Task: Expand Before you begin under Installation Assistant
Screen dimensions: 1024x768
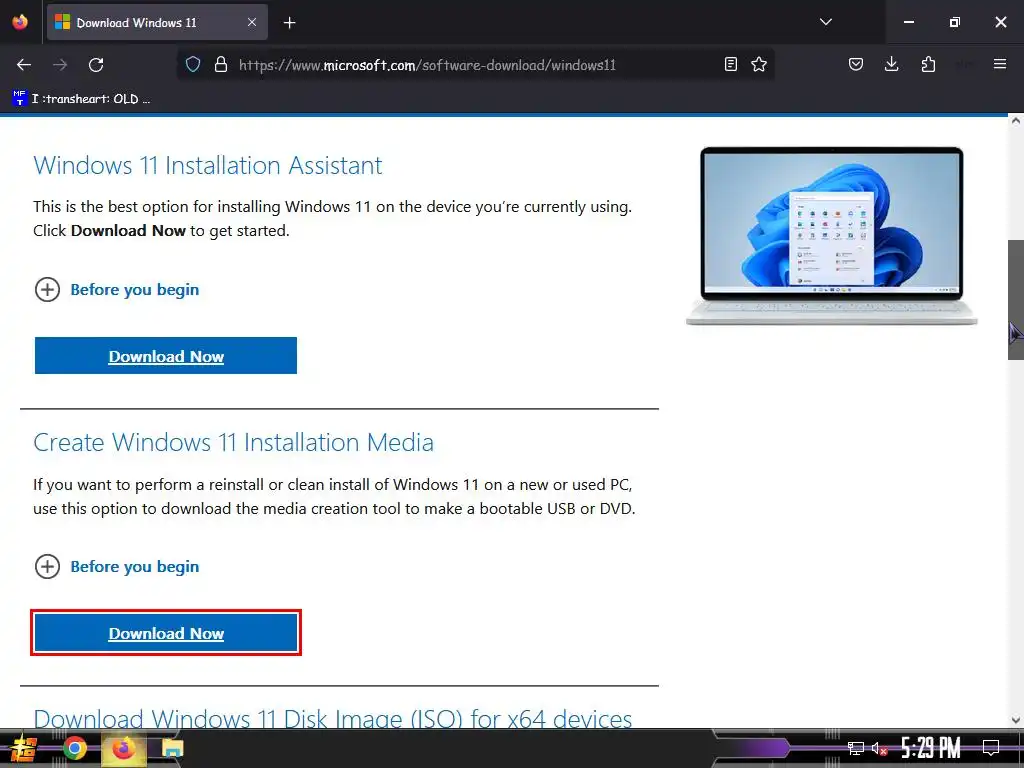Action: click(x=117, y=289)
